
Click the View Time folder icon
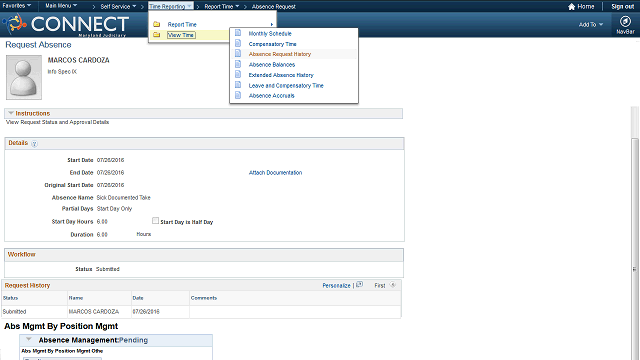(x=156, y=35)
